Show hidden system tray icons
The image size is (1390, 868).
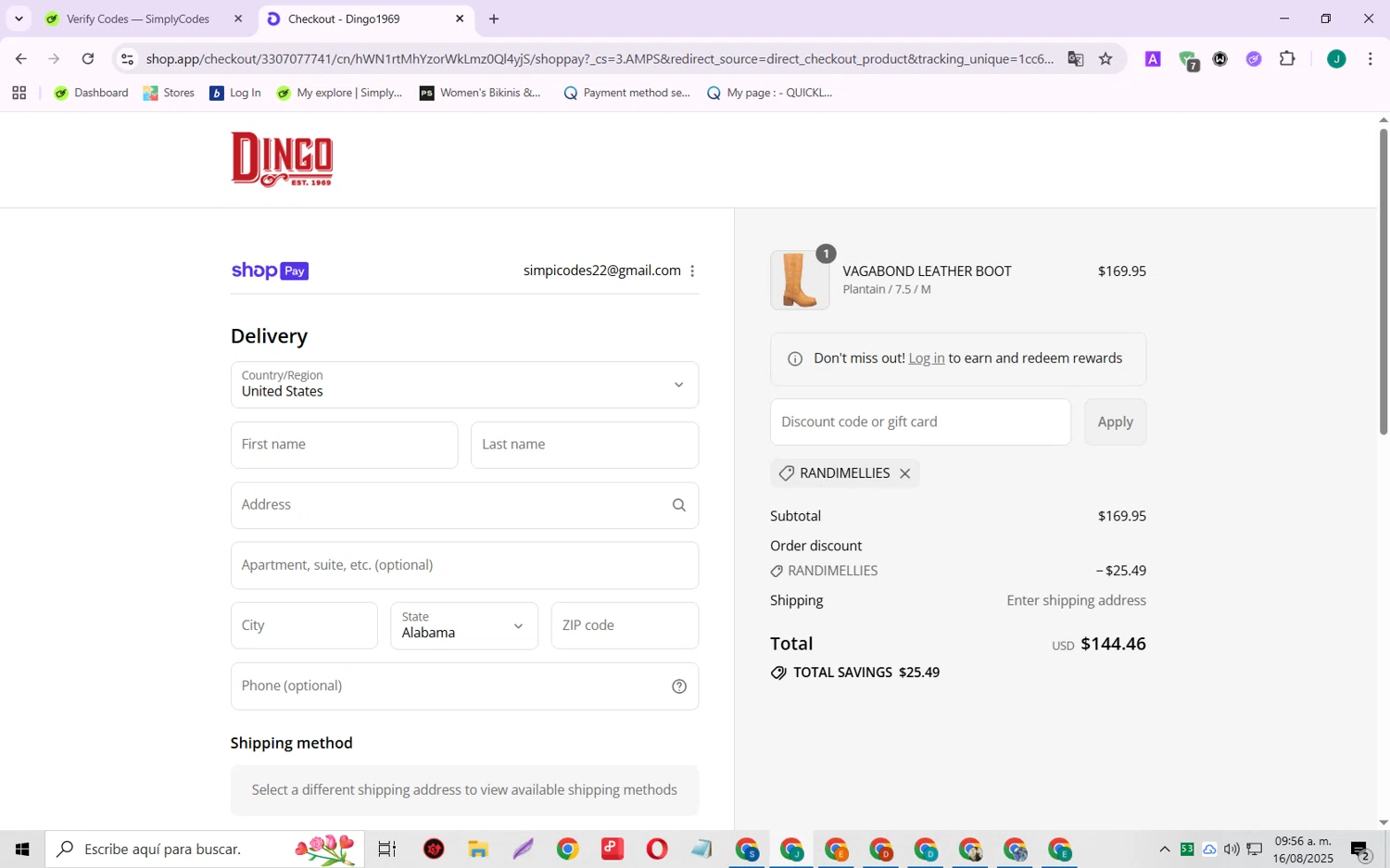(1165, 849)
